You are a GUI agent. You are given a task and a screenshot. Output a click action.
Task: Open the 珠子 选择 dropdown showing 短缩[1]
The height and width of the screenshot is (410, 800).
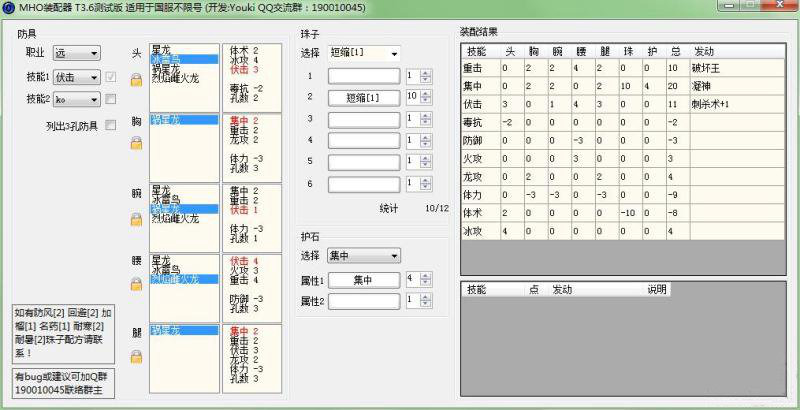[364, 53]
